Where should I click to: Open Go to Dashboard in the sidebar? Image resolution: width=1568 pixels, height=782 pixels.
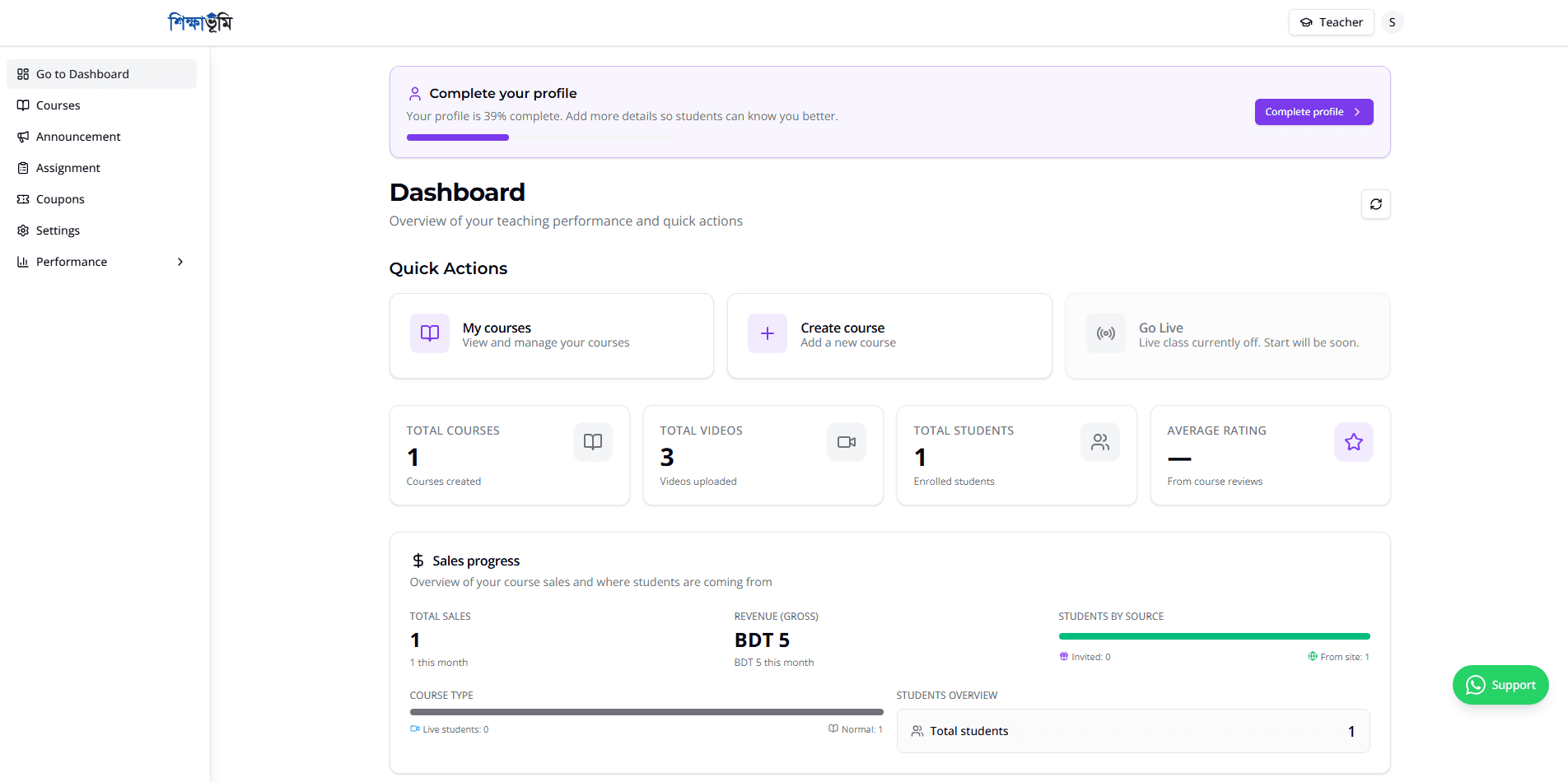click(102, 74)
